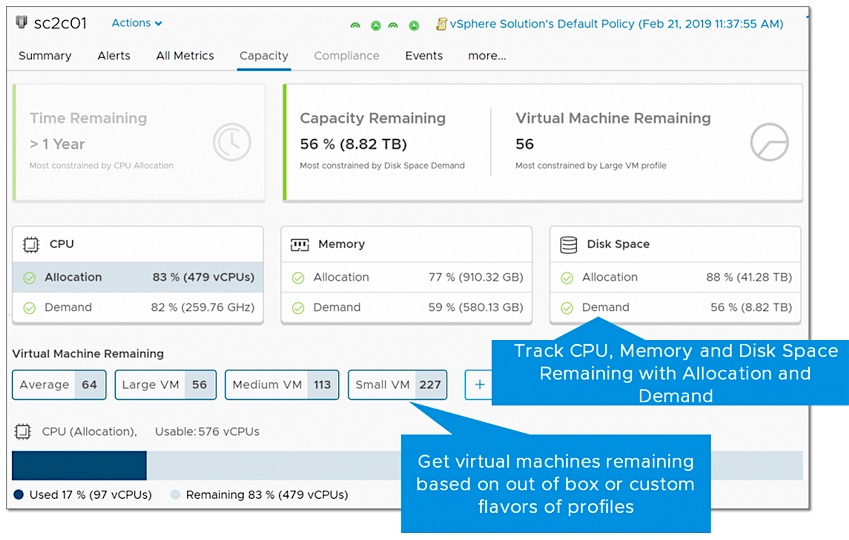Screen dimensions: 849x540
Task: Expand the more... tab menu
Action: pos(487,56)
